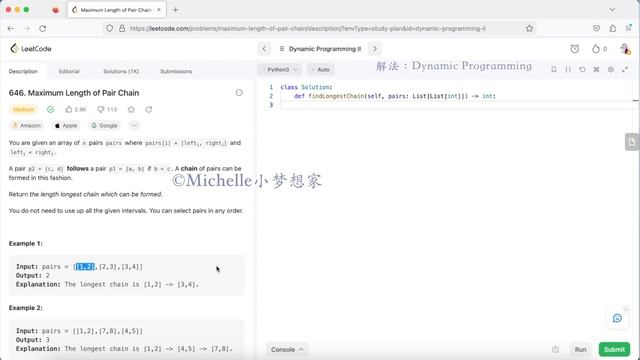Go to next problem in study plan
Image resolution: width=640 pixels, height=360 pixels.
(x=375, y=49)
